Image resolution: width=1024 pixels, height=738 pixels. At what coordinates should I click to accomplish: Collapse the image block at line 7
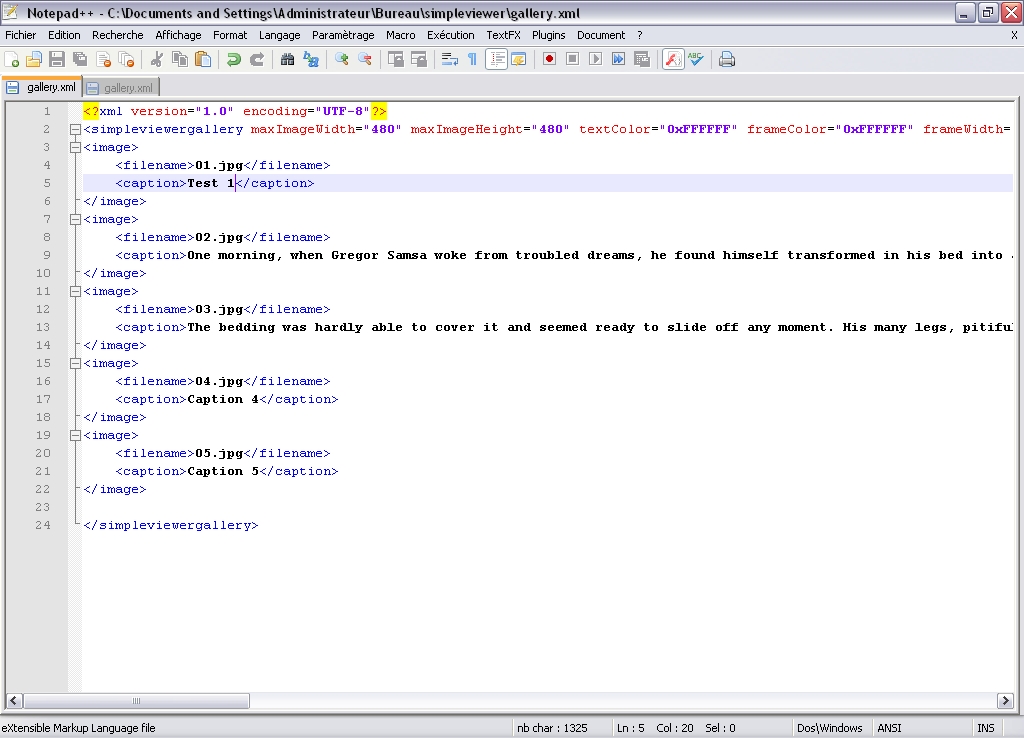point(75,219)
